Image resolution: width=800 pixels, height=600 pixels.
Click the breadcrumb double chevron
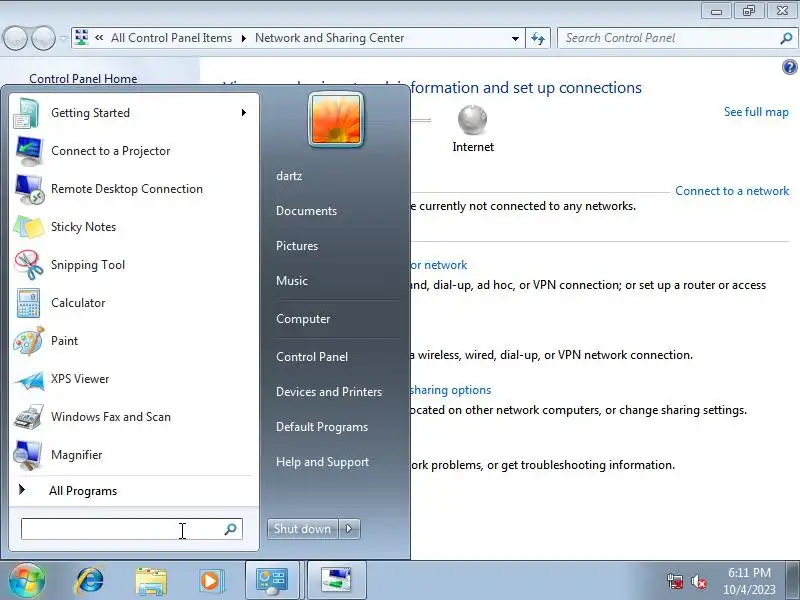[99, 38]
